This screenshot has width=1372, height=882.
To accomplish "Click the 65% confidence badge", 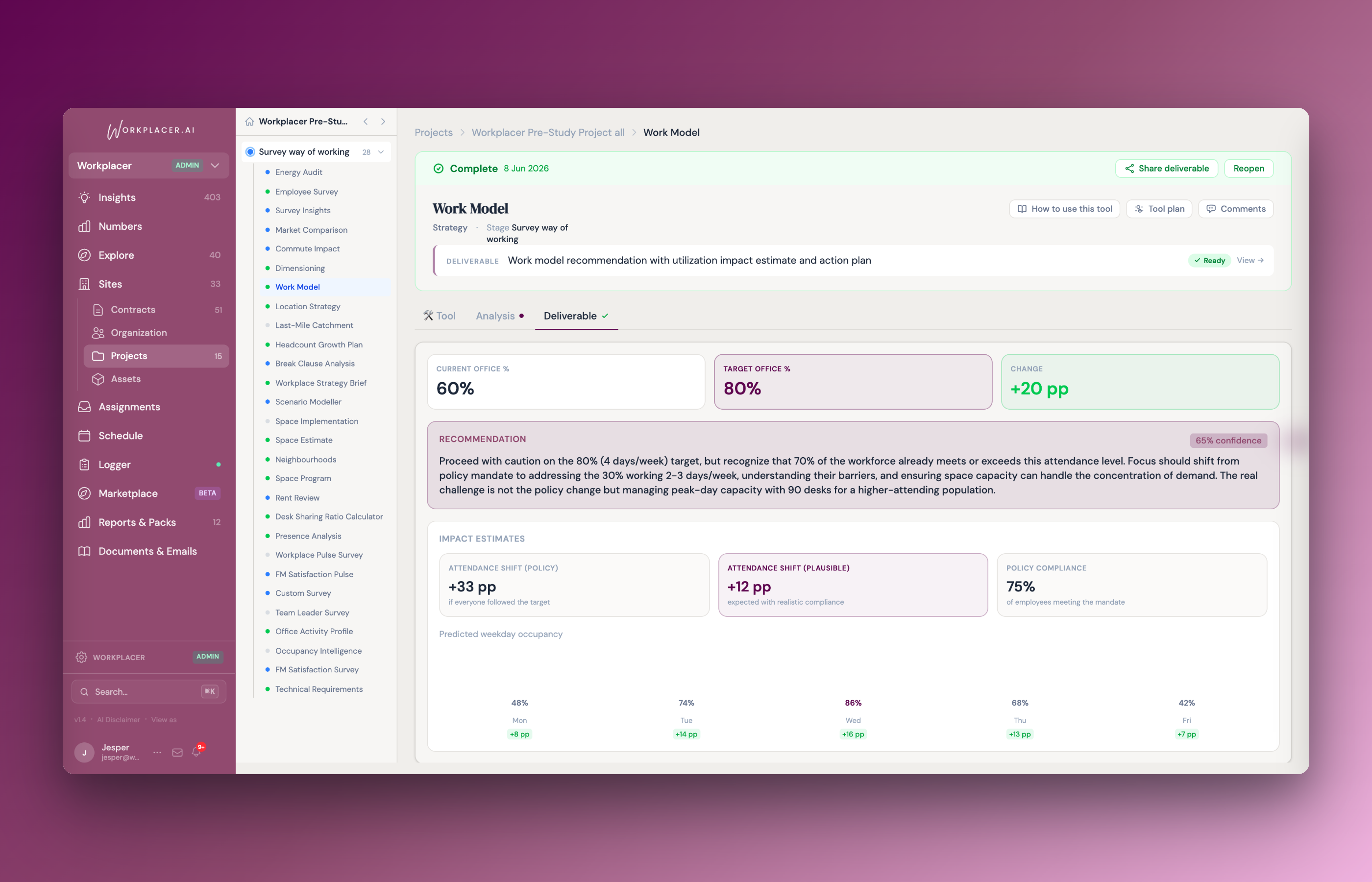I will click(x=1228, y=441).
